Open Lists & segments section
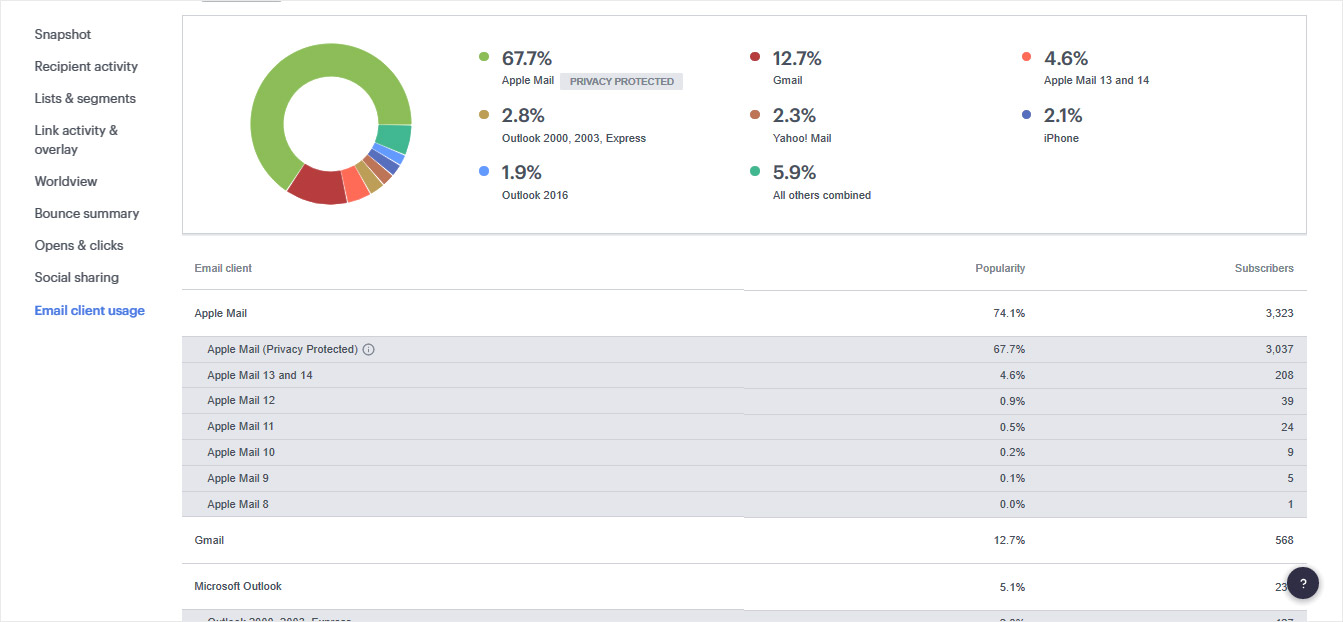This screenshot has width=1343, height=622. (85, 98)
